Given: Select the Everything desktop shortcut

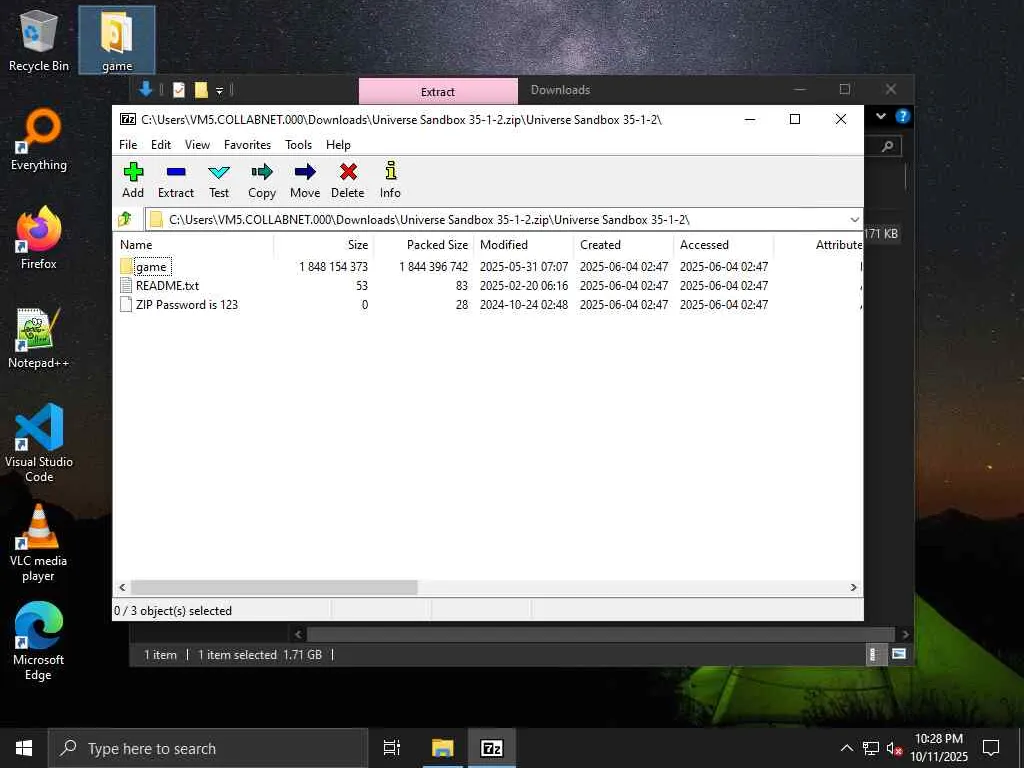Looking at the screenshot, I should (39, 140).
